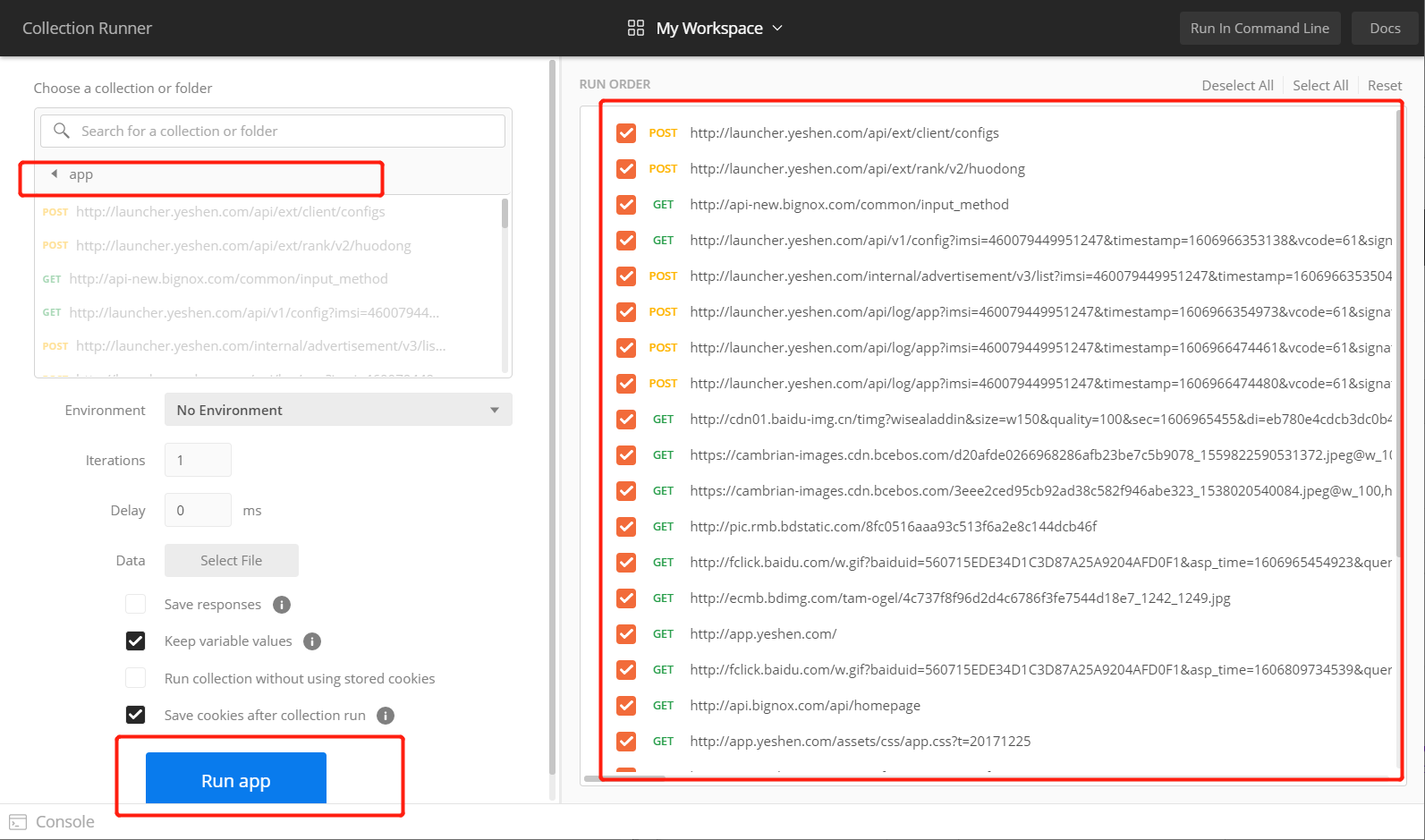Open the info icon next to Keep variable values
This screenshot has width=1425, height=840.
tap(312, 641)
